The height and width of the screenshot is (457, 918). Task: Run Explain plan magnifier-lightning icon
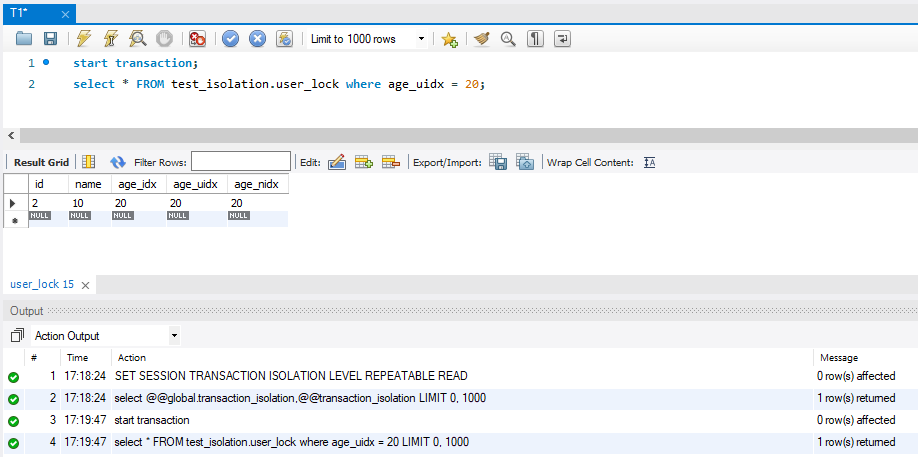pyautogui.click(x=138, y=39)
